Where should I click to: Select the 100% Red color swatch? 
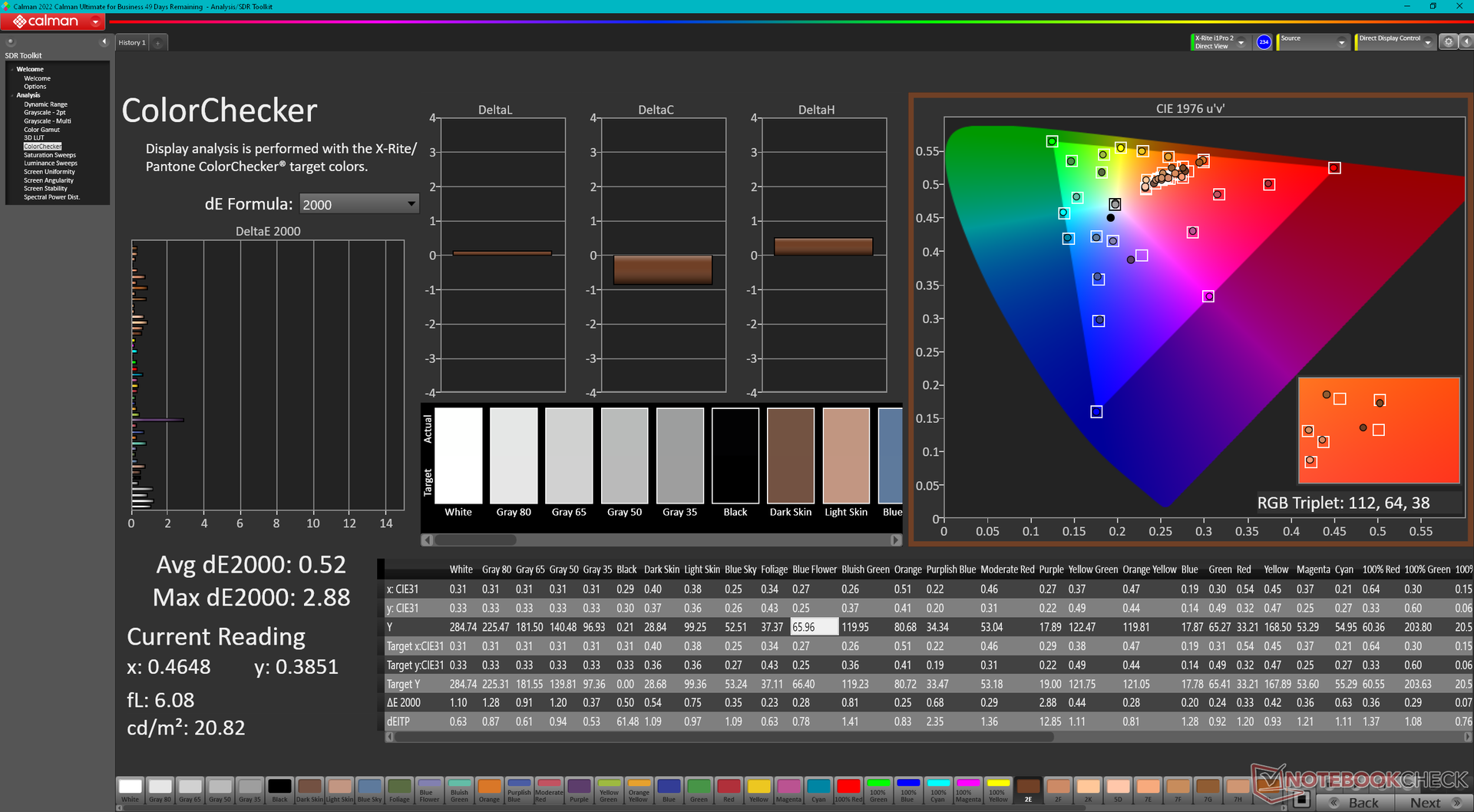point(848,788)
